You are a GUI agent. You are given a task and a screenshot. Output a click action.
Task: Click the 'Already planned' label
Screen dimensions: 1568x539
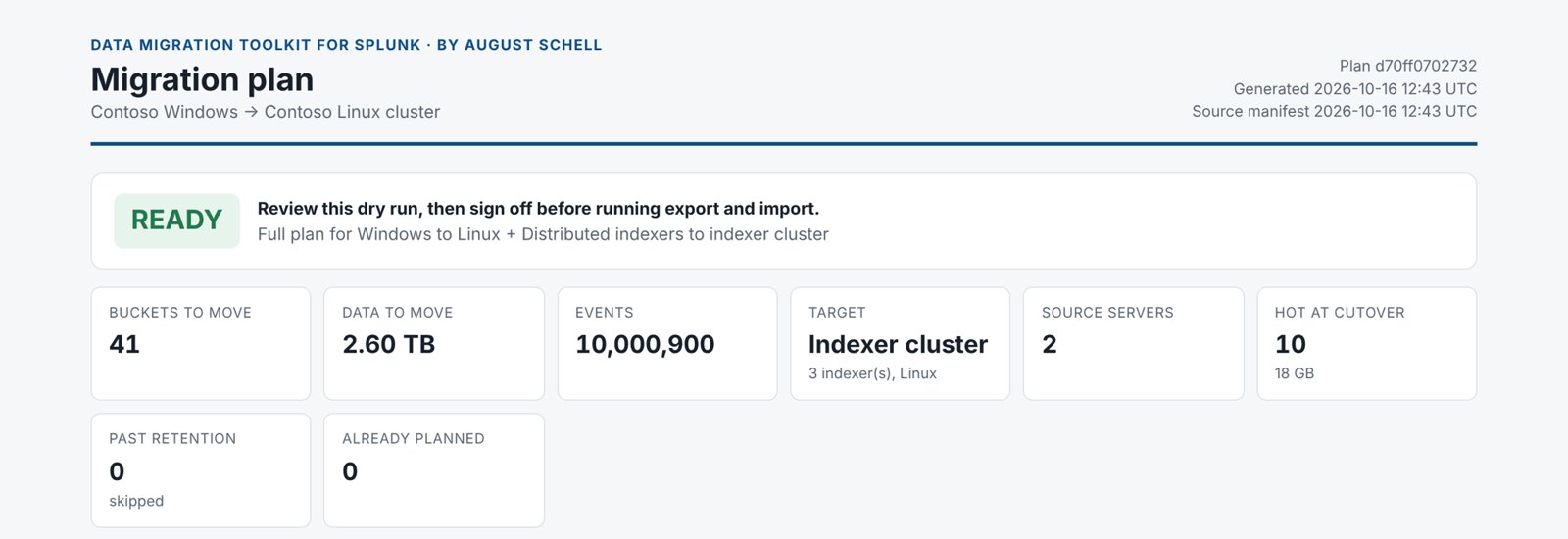(414, 439)
